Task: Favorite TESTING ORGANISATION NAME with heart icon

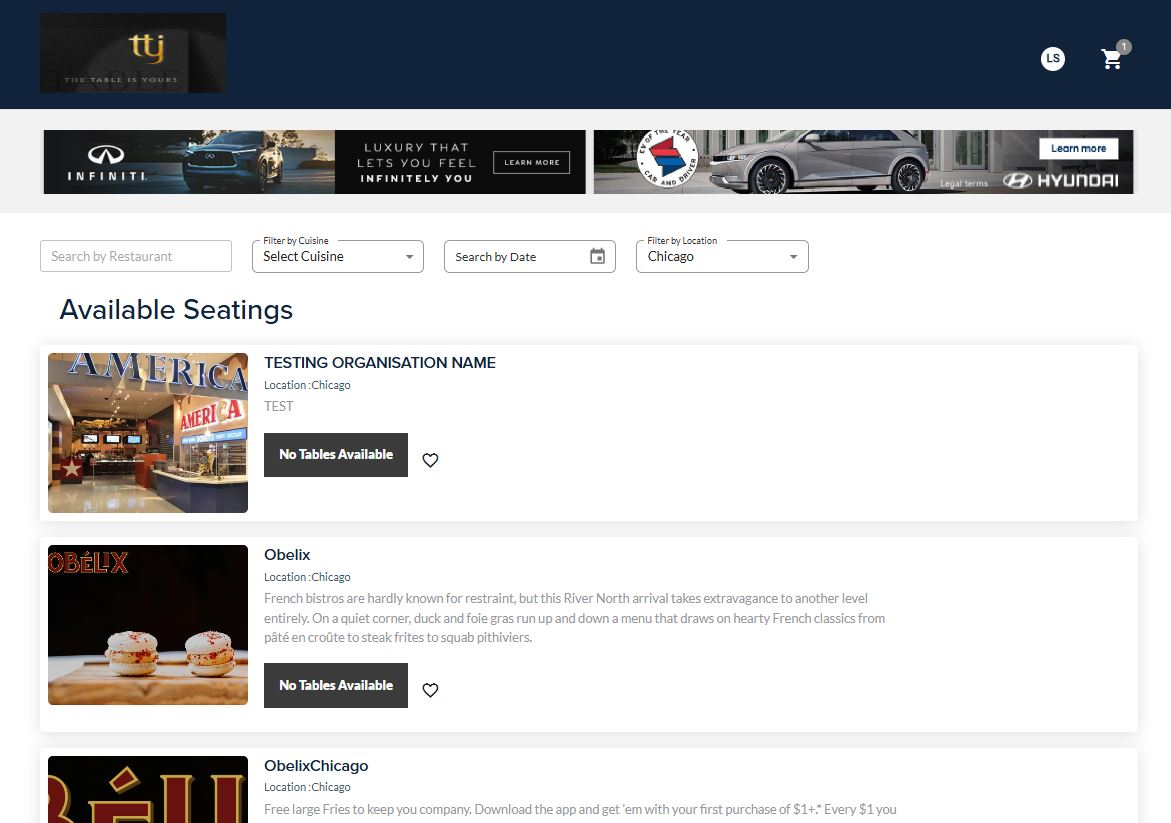Action: [x=430, y=460]
